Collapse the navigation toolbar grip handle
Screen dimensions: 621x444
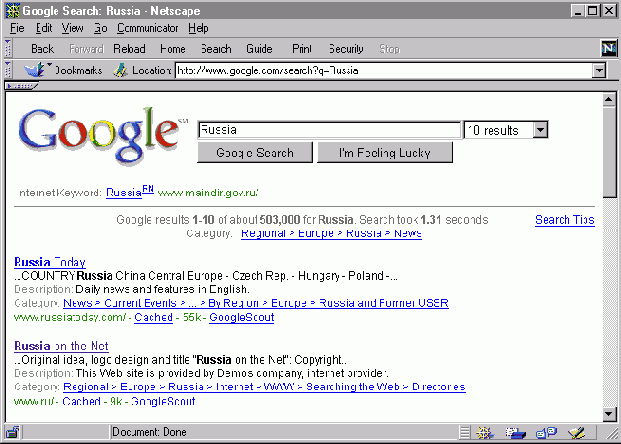pyautogui.click(x=8, y=48)
